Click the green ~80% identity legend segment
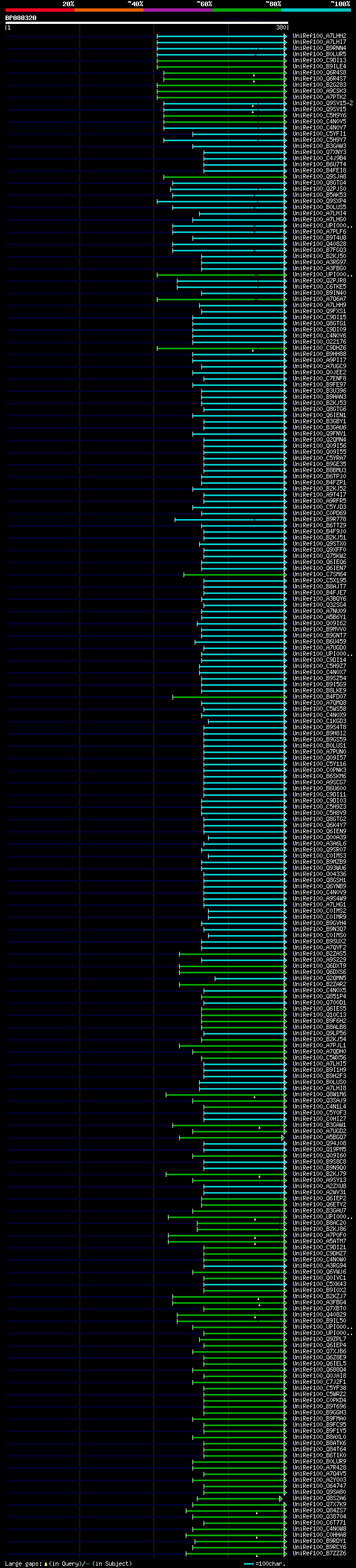Image resolution: width=356 pixels, height=1568 pixels. pos(247,10)
